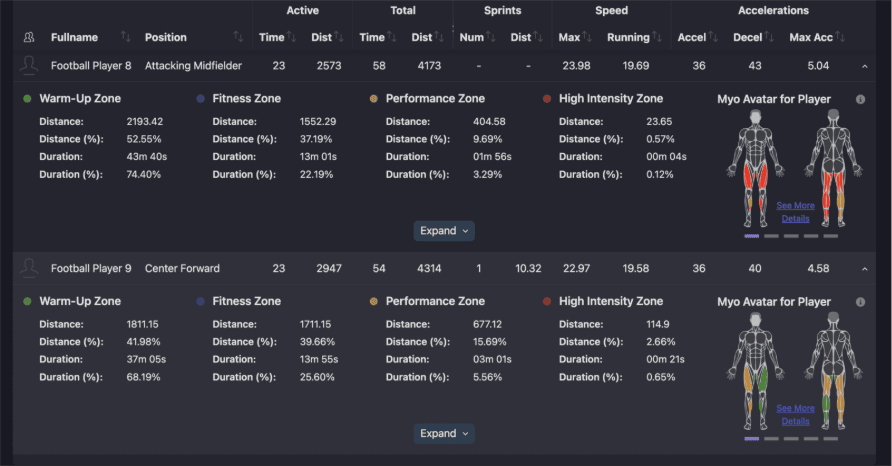Click the players icon in table header
Screen dimensions: 892x466
click(29, 37)
